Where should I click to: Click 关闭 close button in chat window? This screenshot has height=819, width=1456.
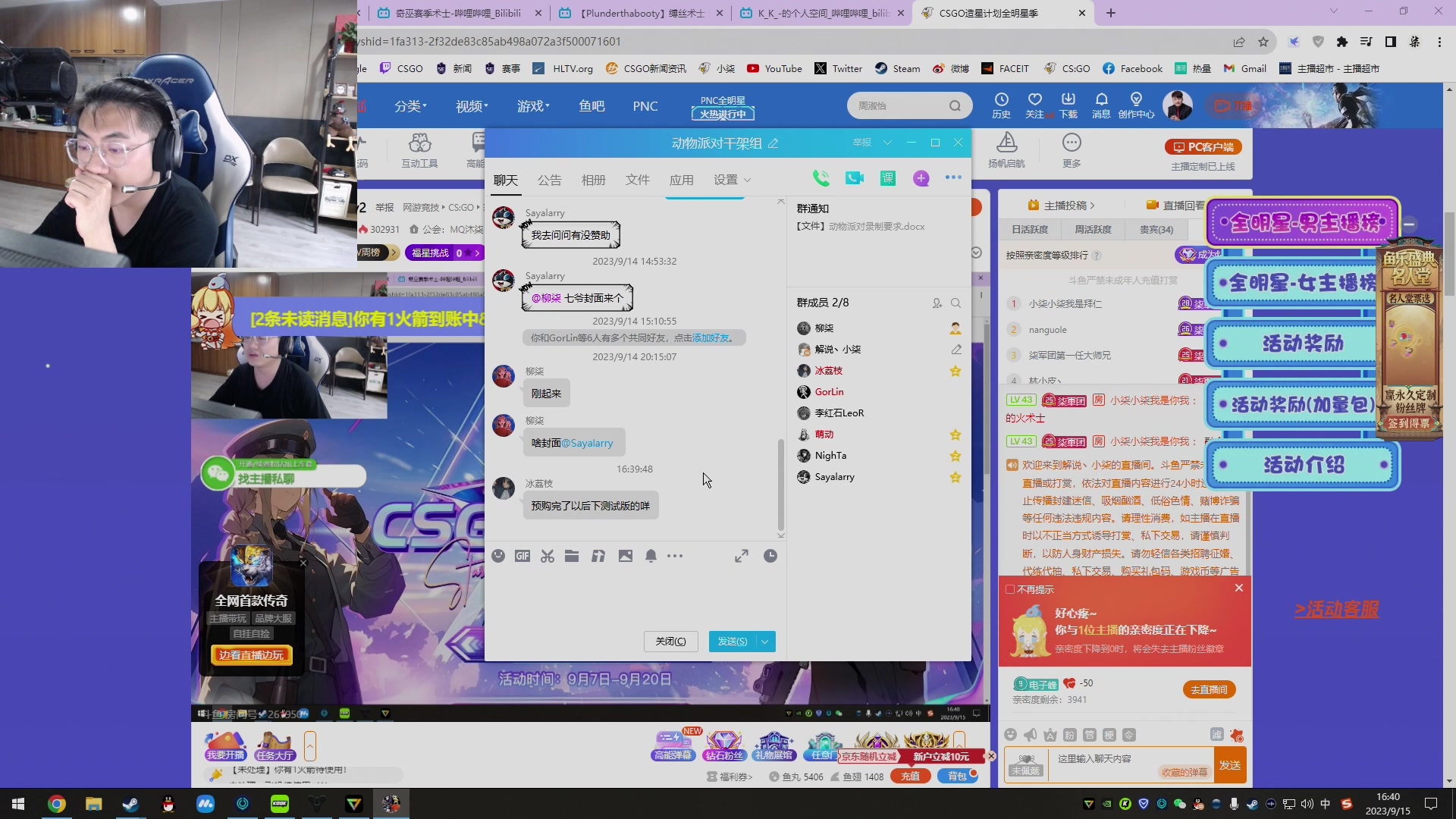pyautogui.click(x=669, y=640)
